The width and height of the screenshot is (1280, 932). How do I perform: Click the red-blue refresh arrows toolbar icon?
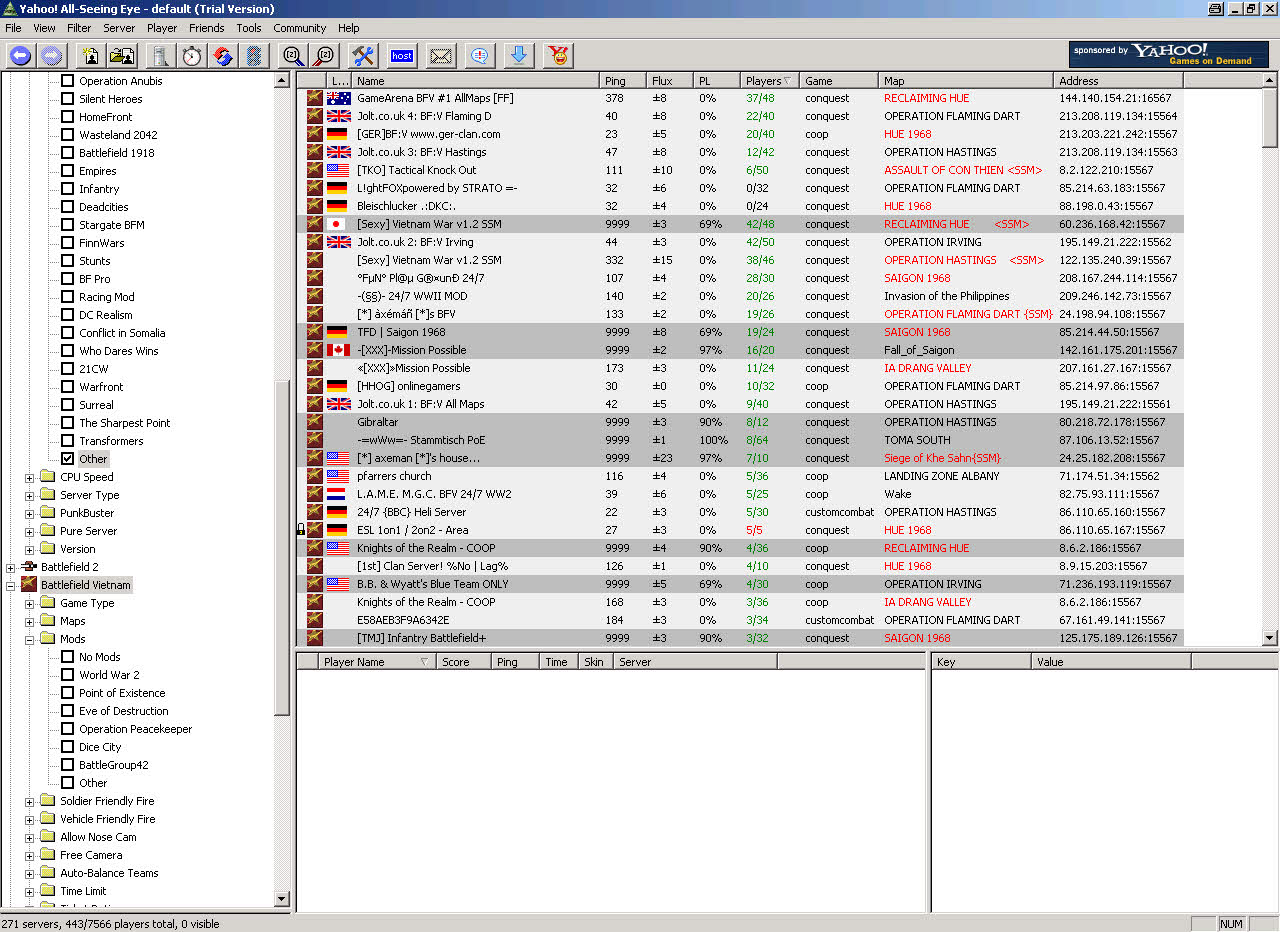223,56
